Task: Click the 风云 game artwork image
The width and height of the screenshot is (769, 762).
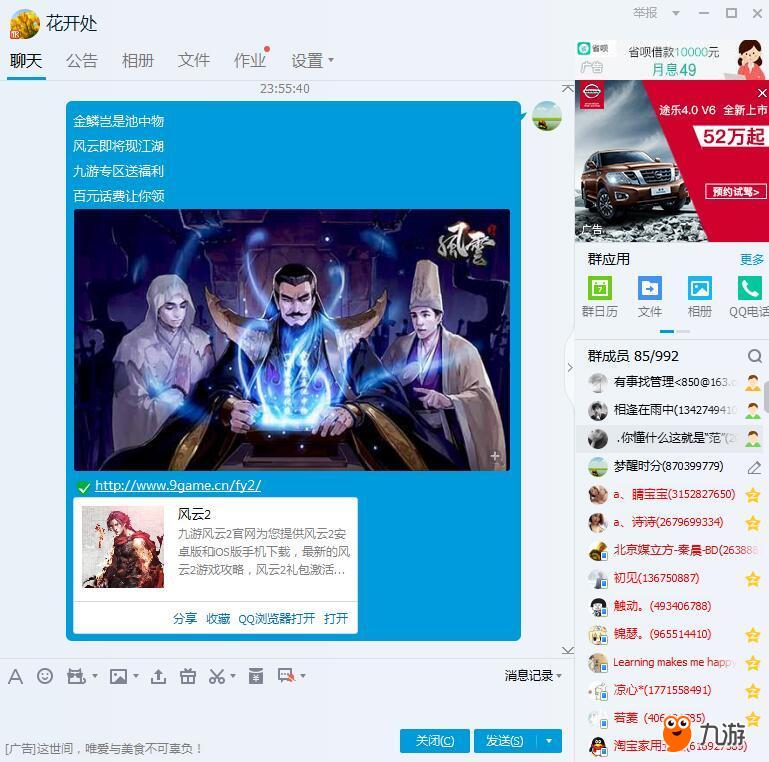Action: pos(292,340)
